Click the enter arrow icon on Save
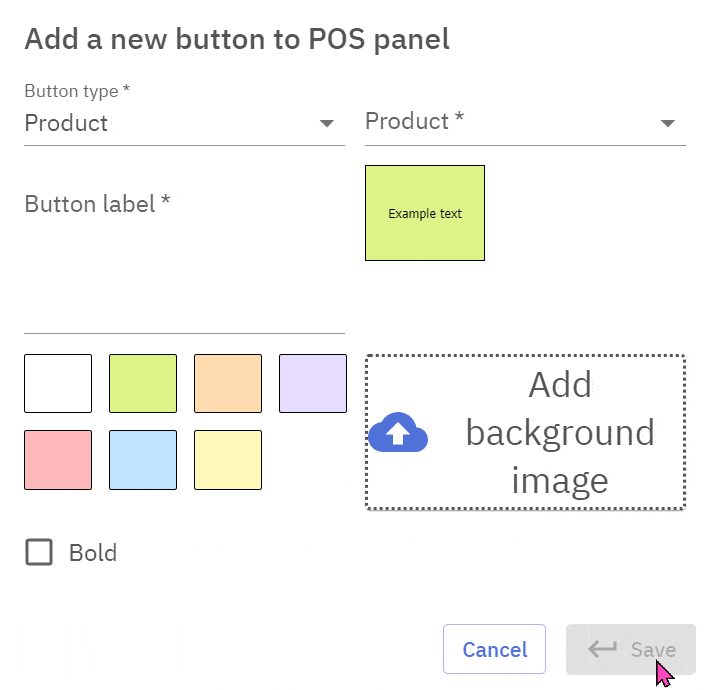This screenshot has height=690, width=710. pos(602,649)
